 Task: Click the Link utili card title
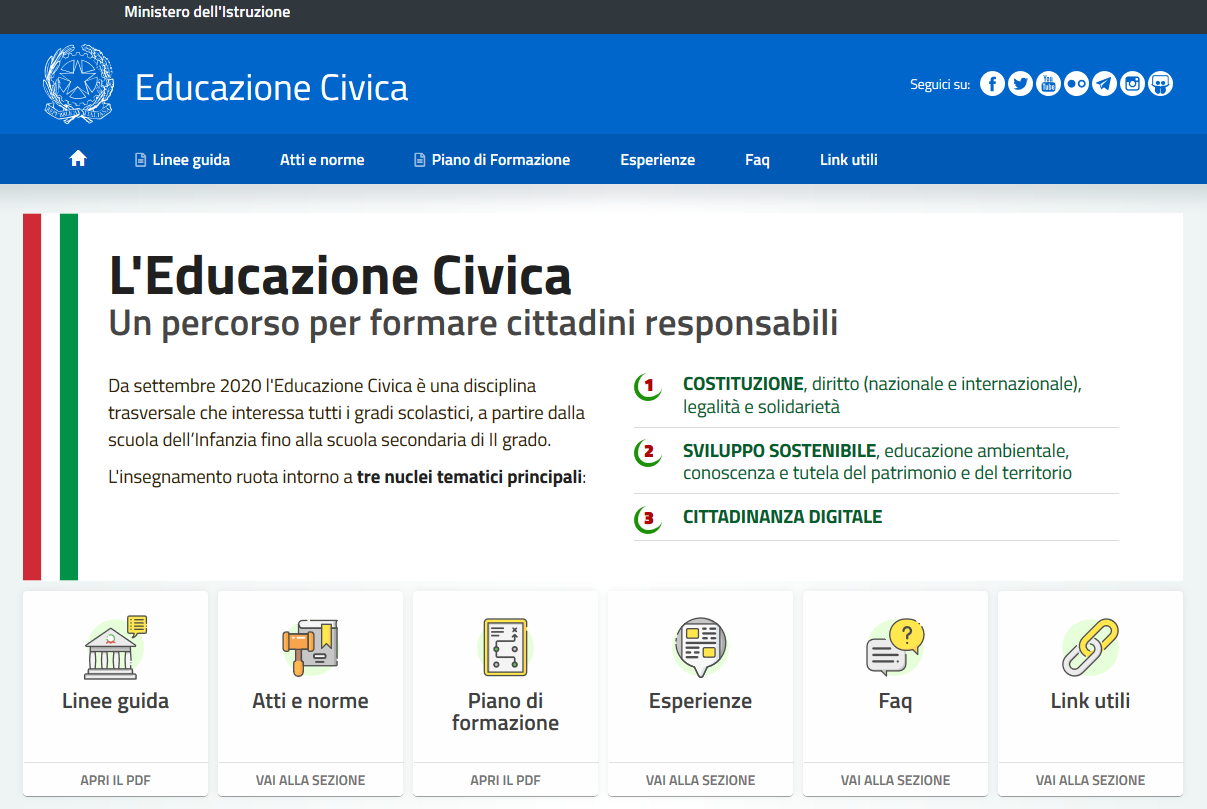click(1090, 701)
